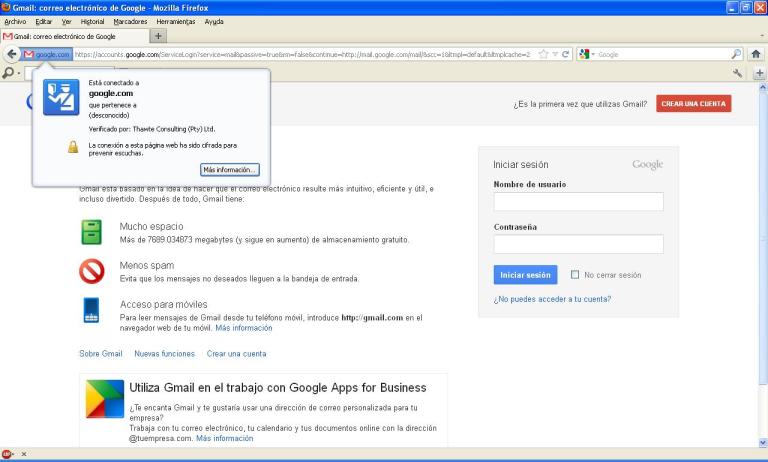Open the Nuevas funciones link
This screenshot has width=768, height=462.
[165, 353]
